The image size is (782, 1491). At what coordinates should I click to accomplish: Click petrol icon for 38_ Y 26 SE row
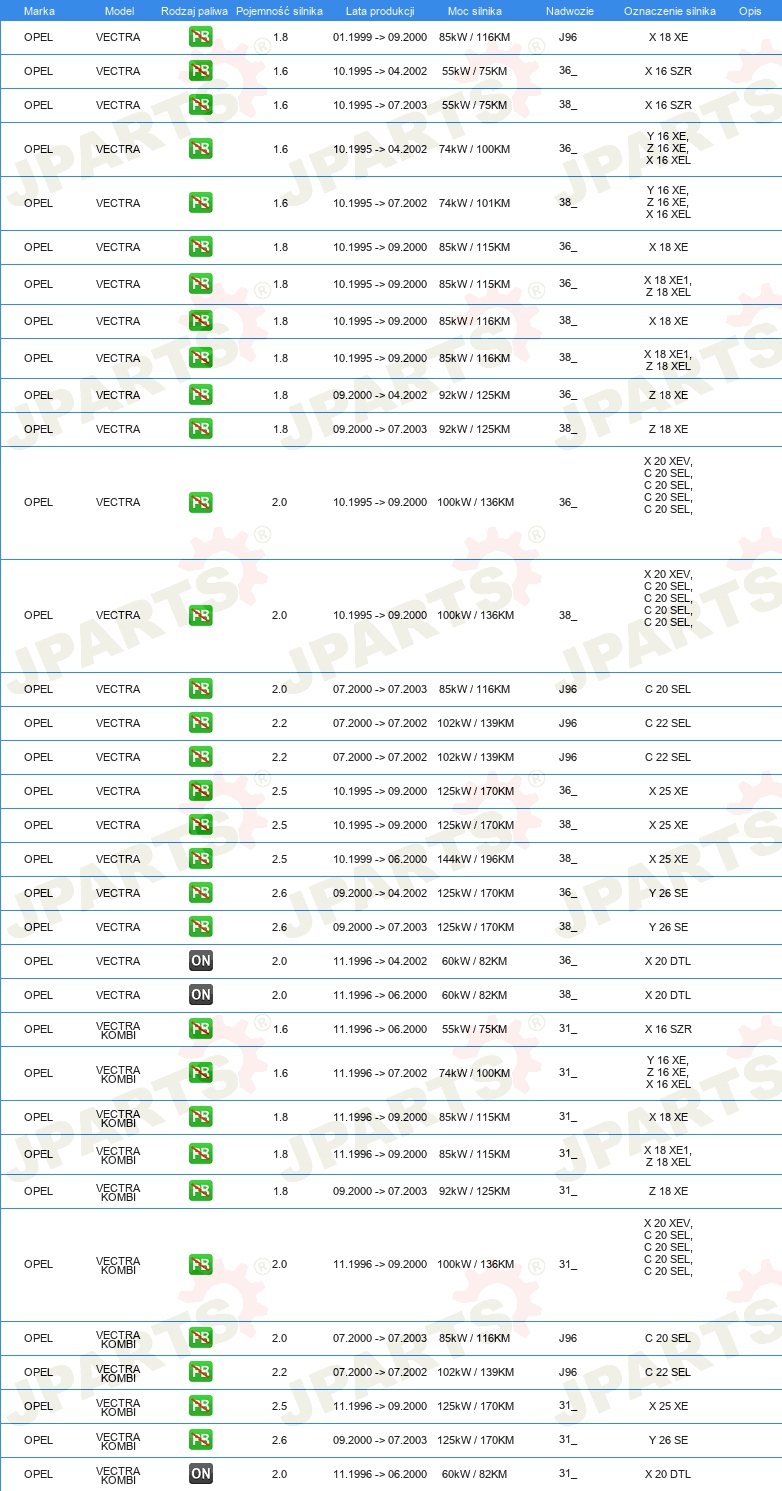[x=201, y=927]
